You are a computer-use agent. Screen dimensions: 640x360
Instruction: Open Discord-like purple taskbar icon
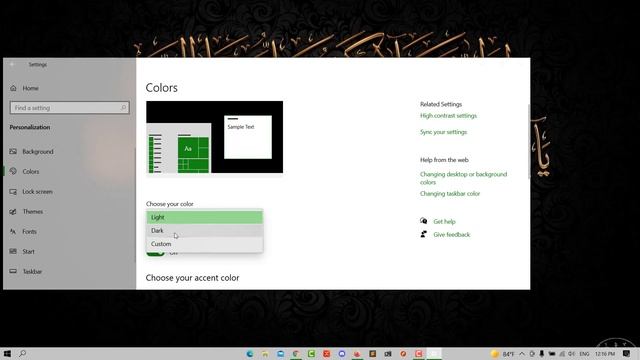pos(342,354)
